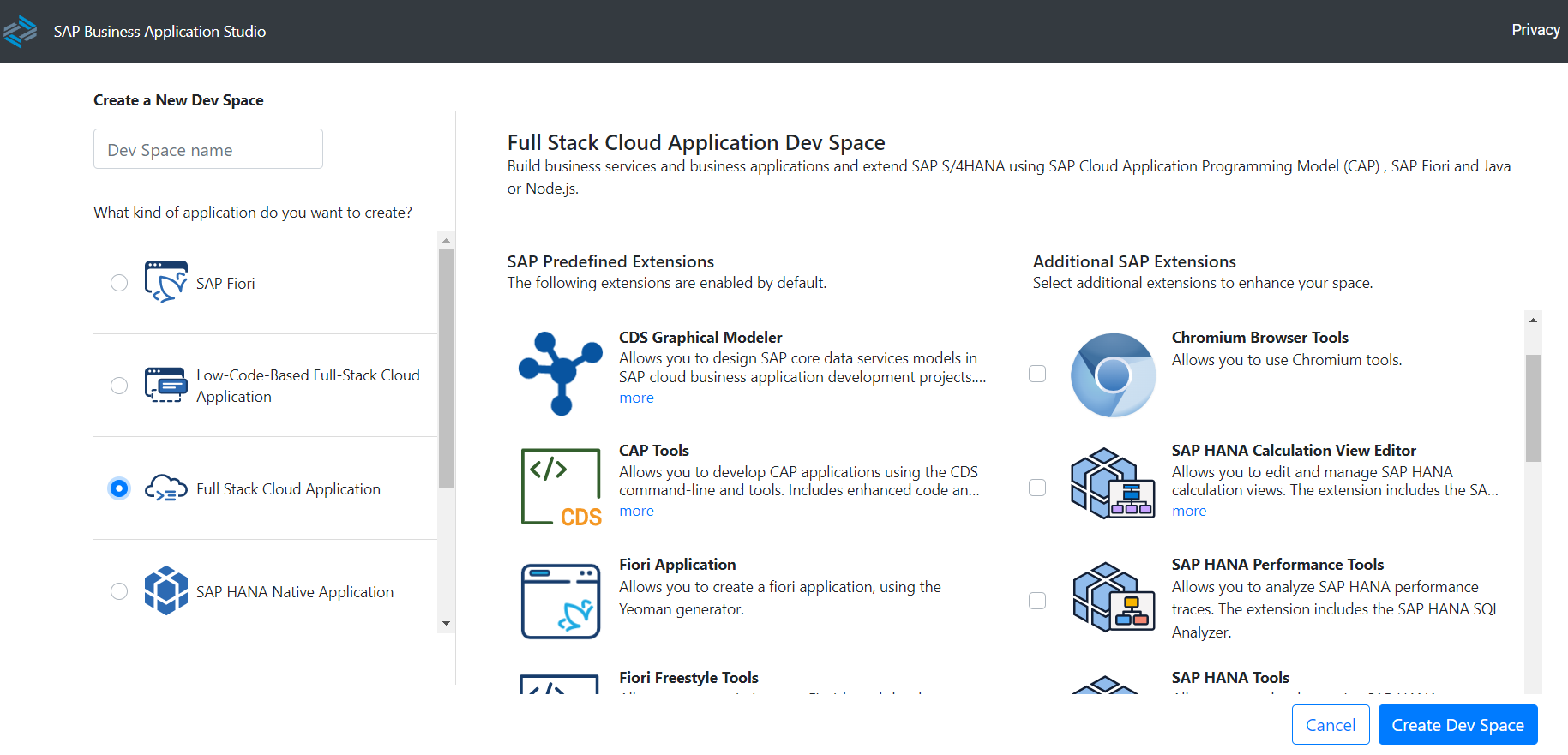Image resolution: width=1568 pixels, height=755 pixels.
Task: Click the SAP Business Application Studio logo
Action: (19, 32)
